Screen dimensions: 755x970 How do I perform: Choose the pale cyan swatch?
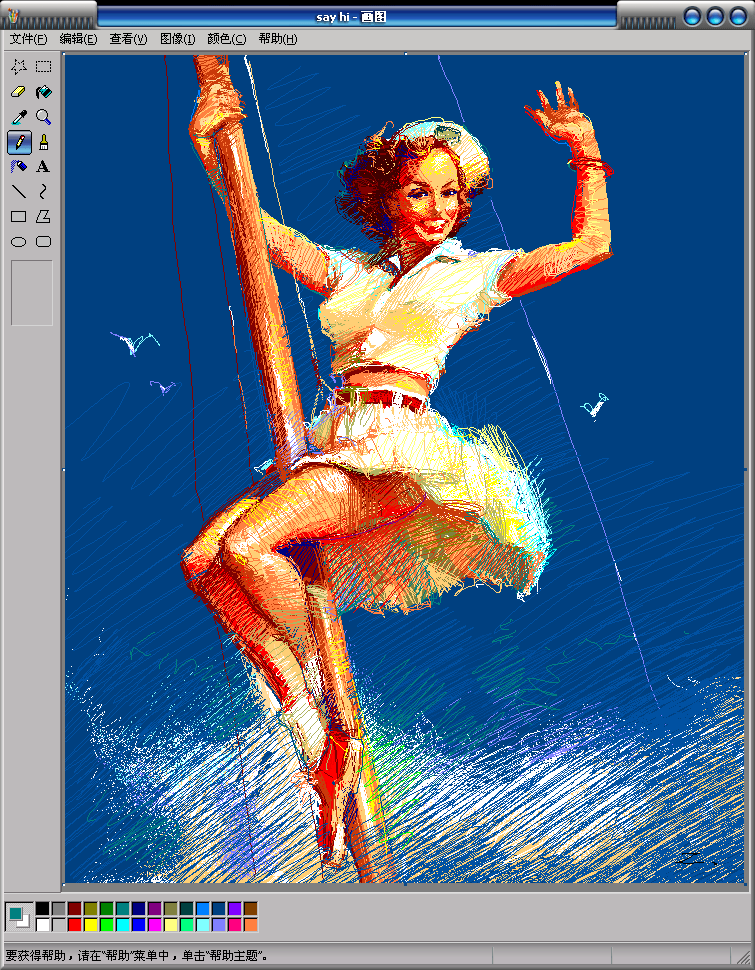[203, 925]
